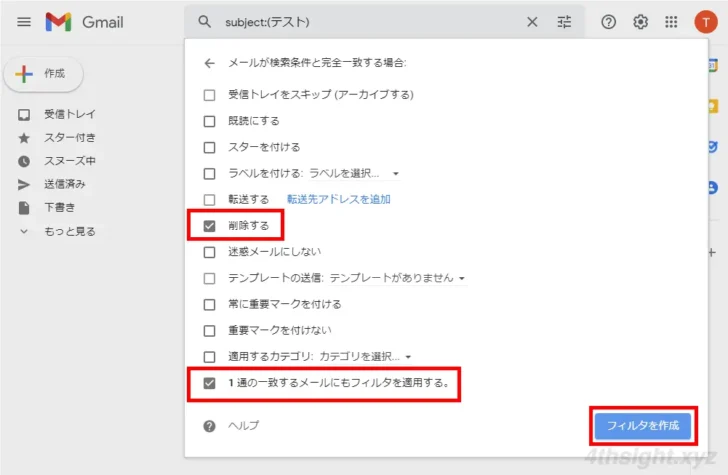728x475 pixels.
Task: Open the account avatar T
Action: (x=706, y=22)
